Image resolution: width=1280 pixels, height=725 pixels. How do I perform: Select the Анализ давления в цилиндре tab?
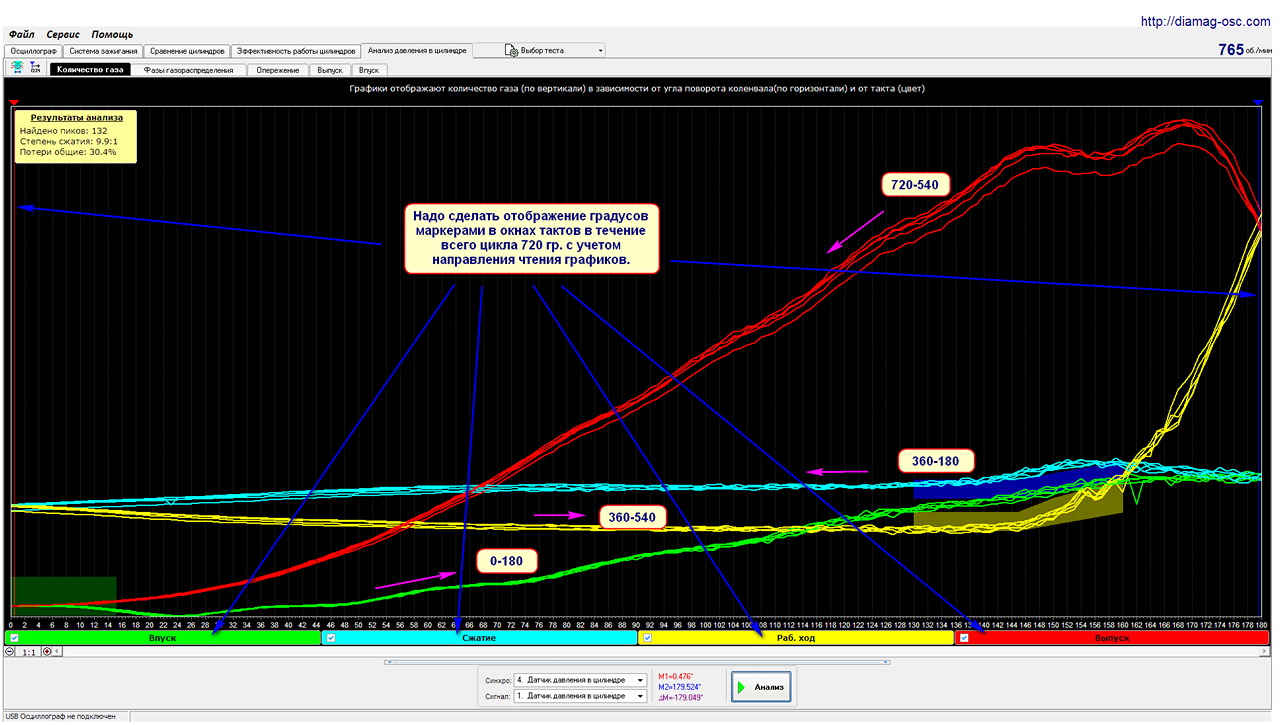point(416,49)
